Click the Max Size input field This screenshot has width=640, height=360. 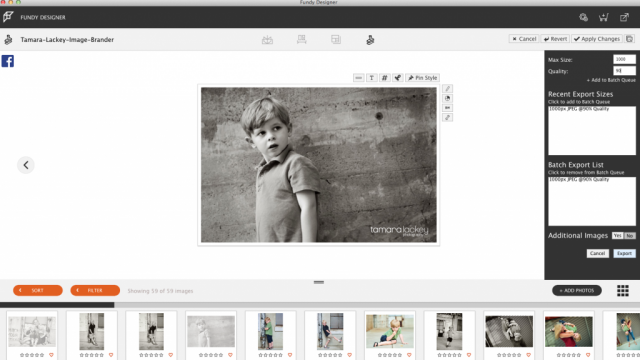click(624, 59)
